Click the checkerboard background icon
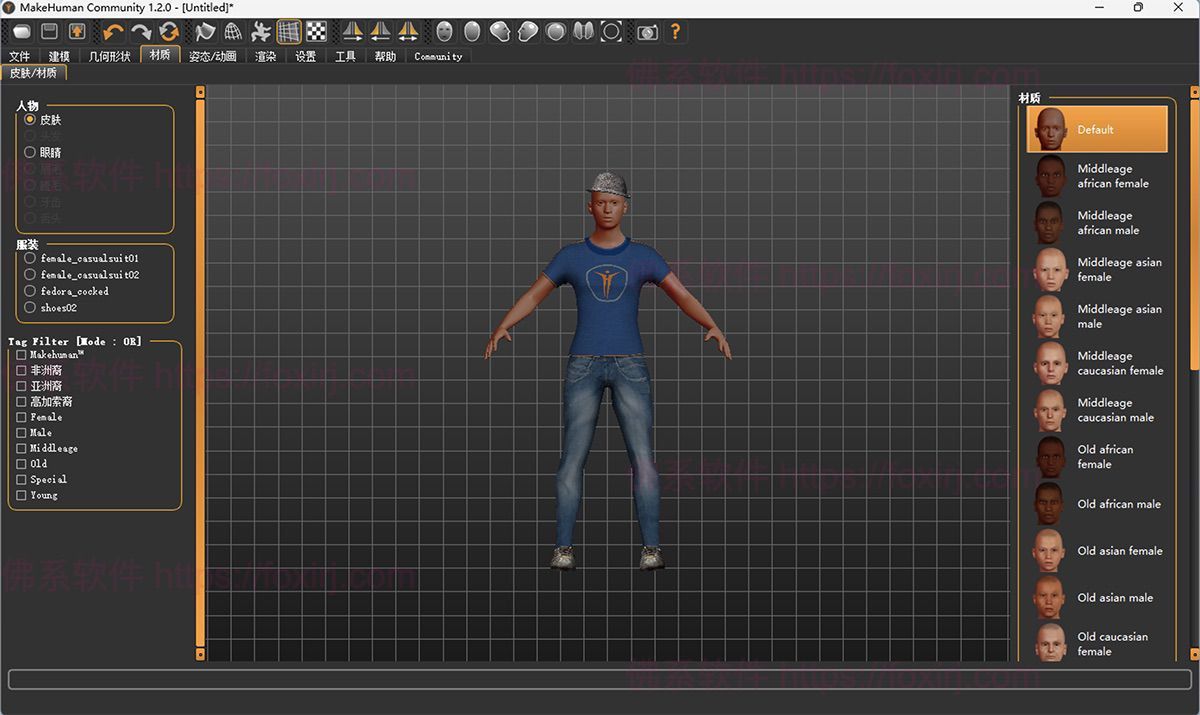This screenshot has height=715, width=1200. (316, 32)
